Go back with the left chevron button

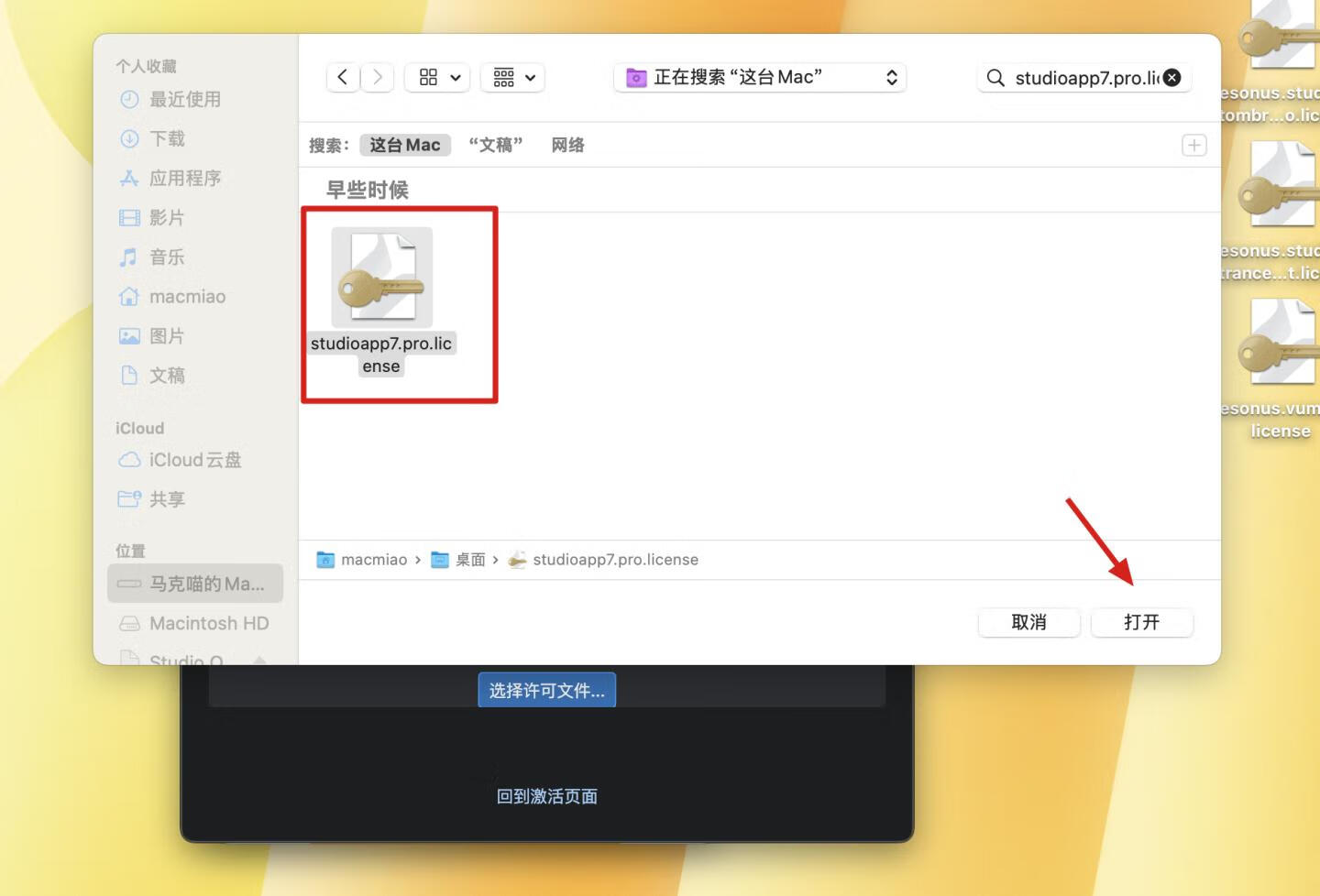(343, 78)
